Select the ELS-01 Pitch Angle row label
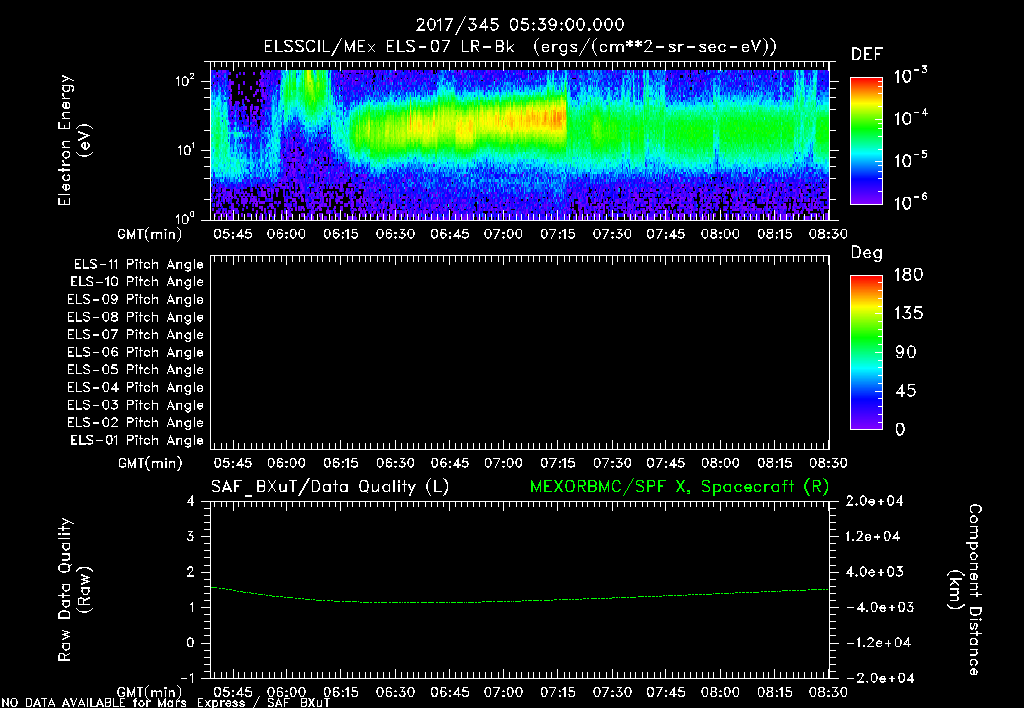Screen dimensions: 1024x708 pyautogui.click(x=137, y=440)
